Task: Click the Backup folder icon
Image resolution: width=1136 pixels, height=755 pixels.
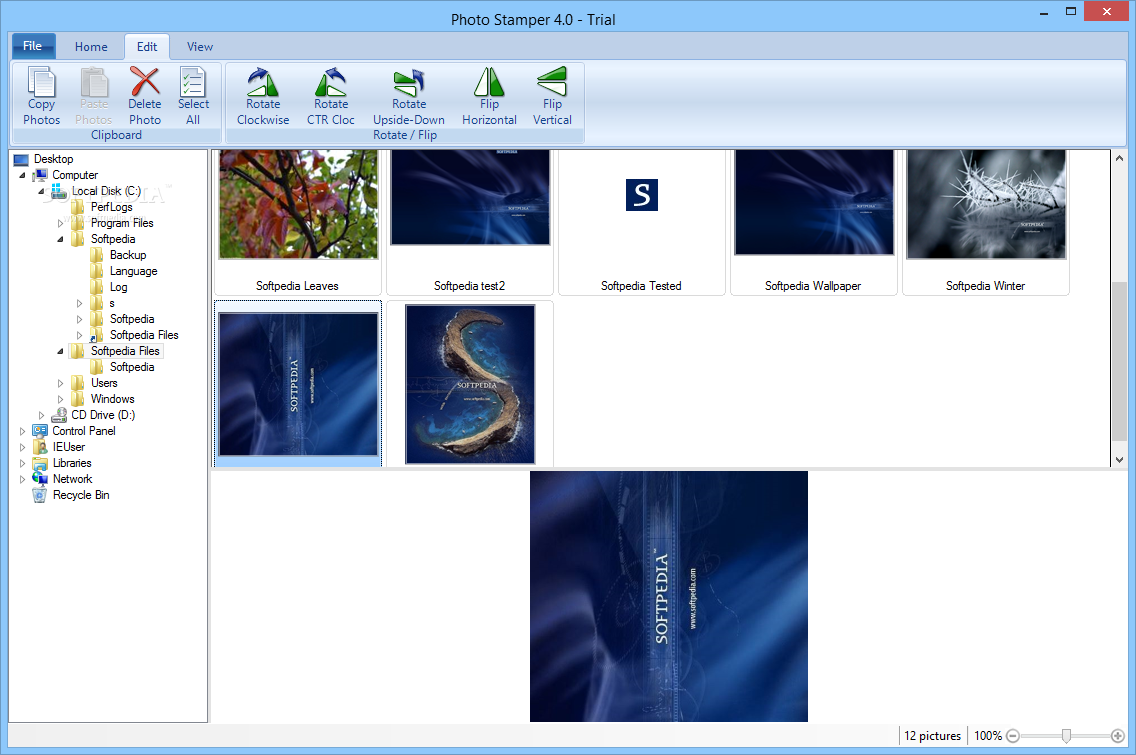Action: coord(96,255)
